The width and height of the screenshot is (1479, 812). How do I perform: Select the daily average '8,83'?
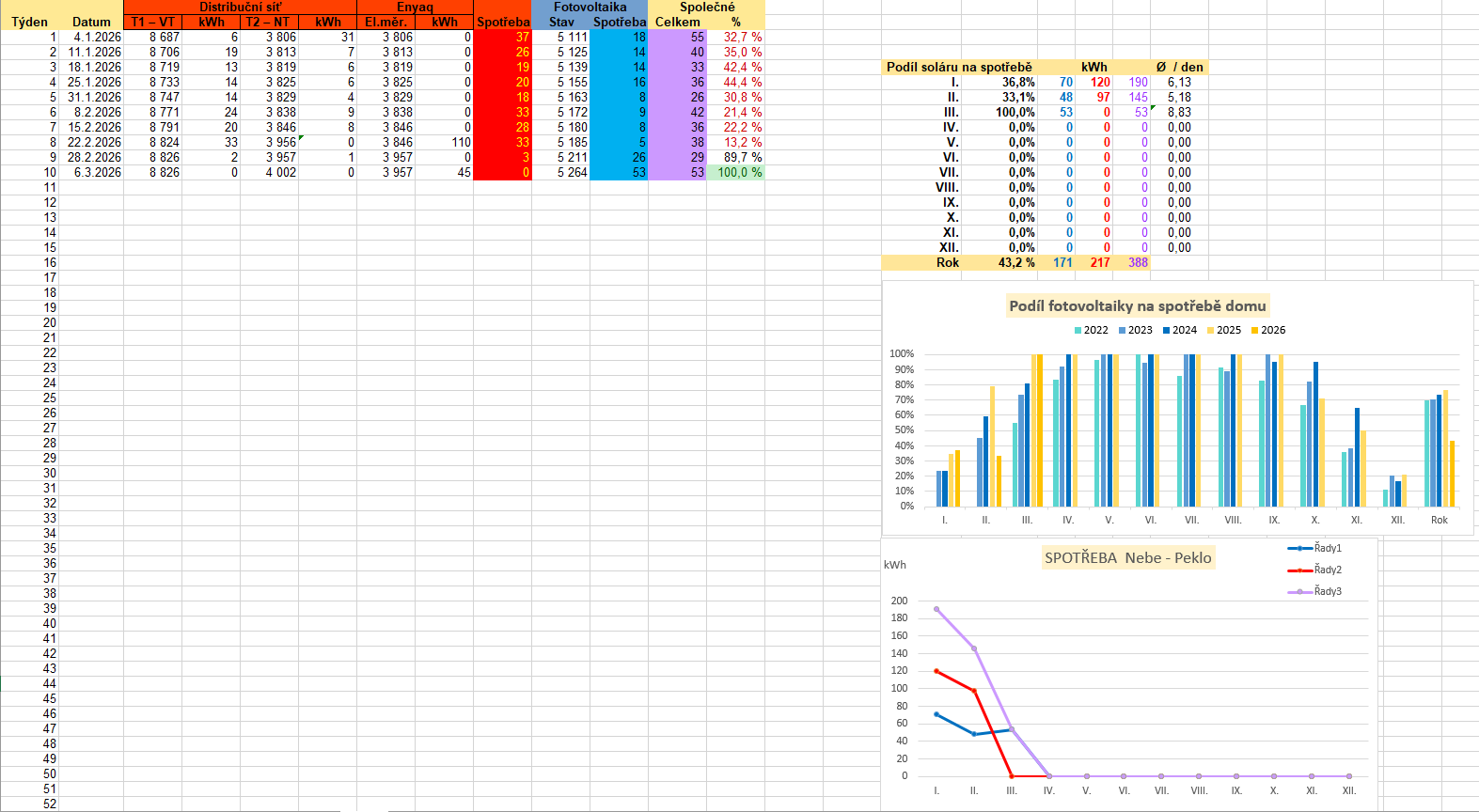point(1179,112)
